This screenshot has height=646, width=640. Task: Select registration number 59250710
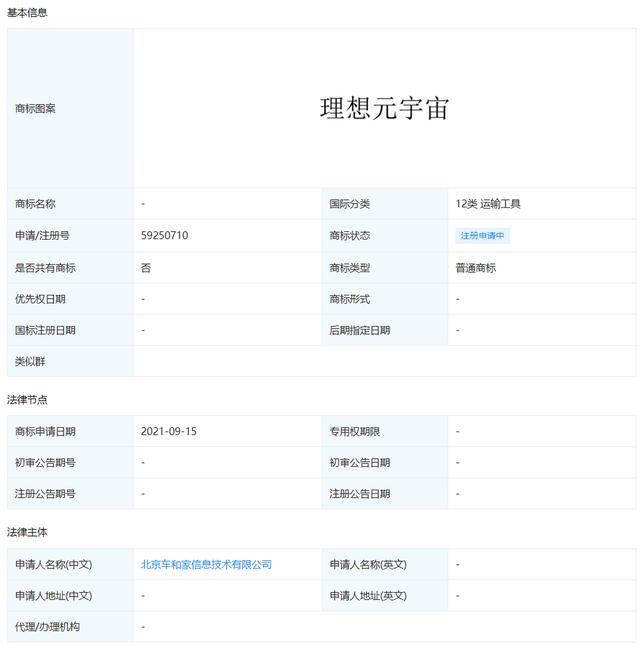tap(164, 235)
